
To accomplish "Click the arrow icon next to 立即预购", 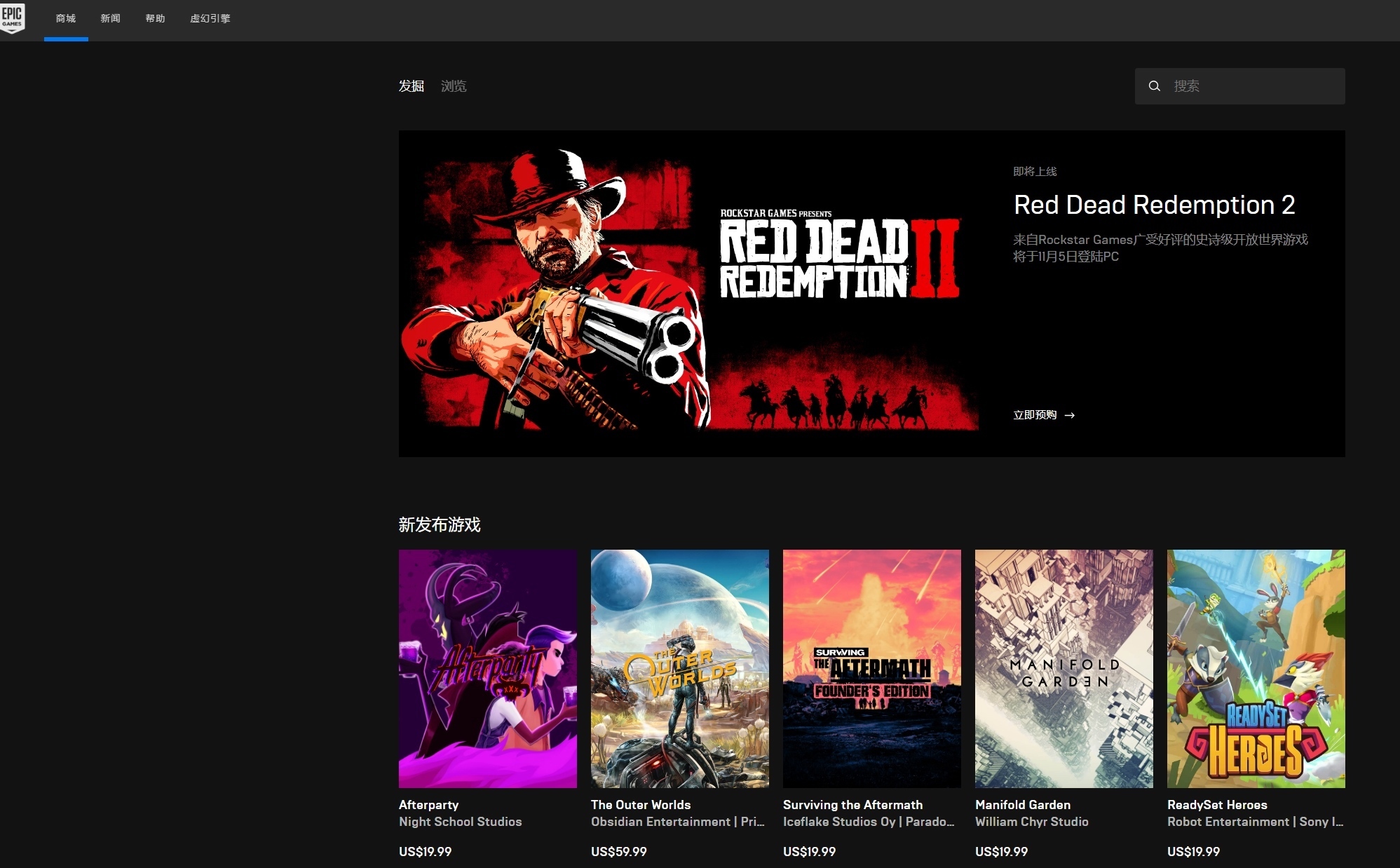I will tap(1069, 415).
